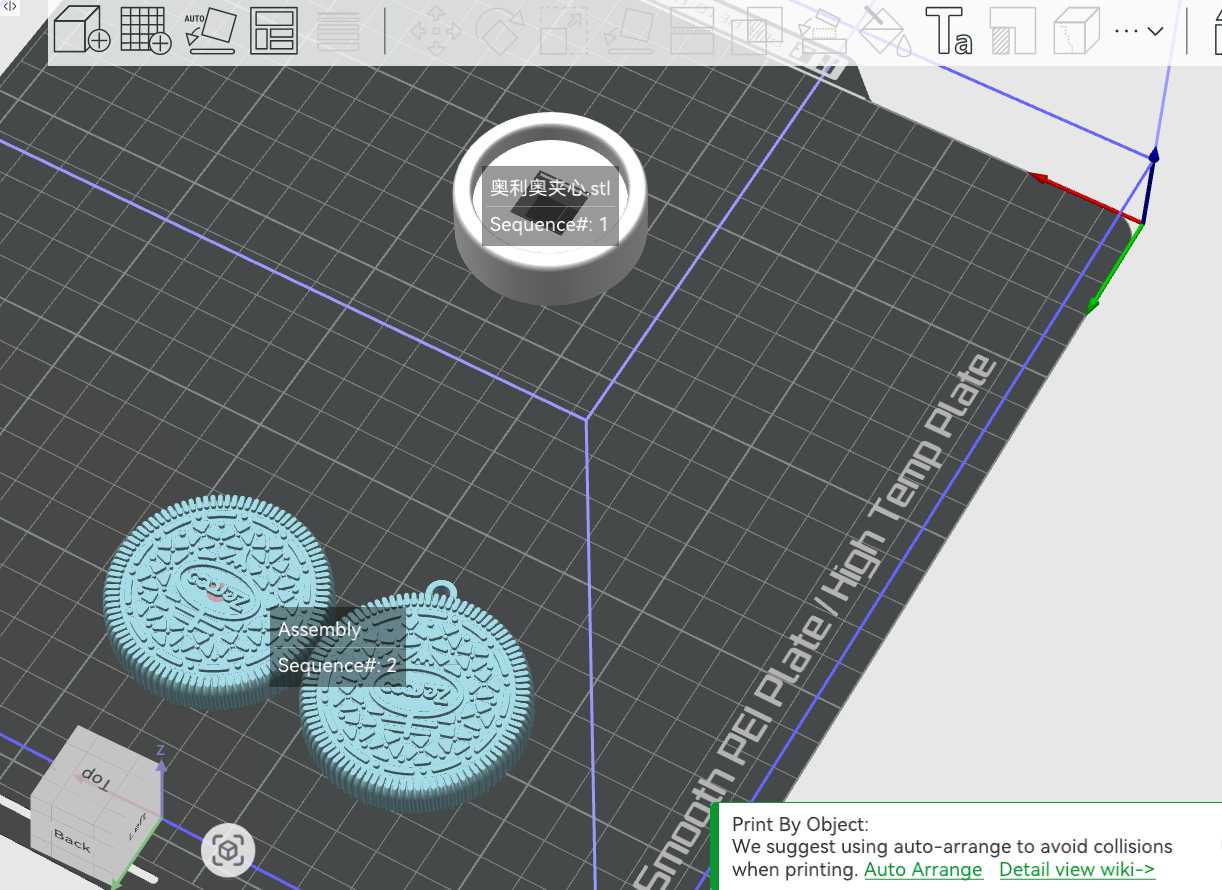Click the 'Sequence#: 1' label
1222x890 pixels.
(549, 224)
